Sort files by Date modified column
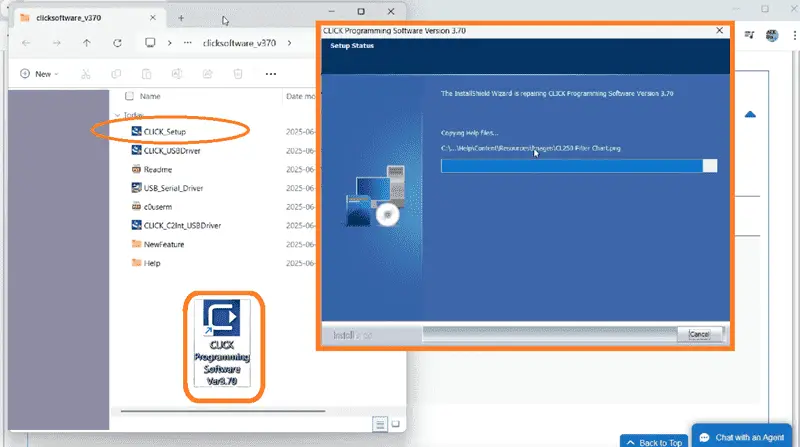This screenshot has width=800, height=447. point(301,96)
